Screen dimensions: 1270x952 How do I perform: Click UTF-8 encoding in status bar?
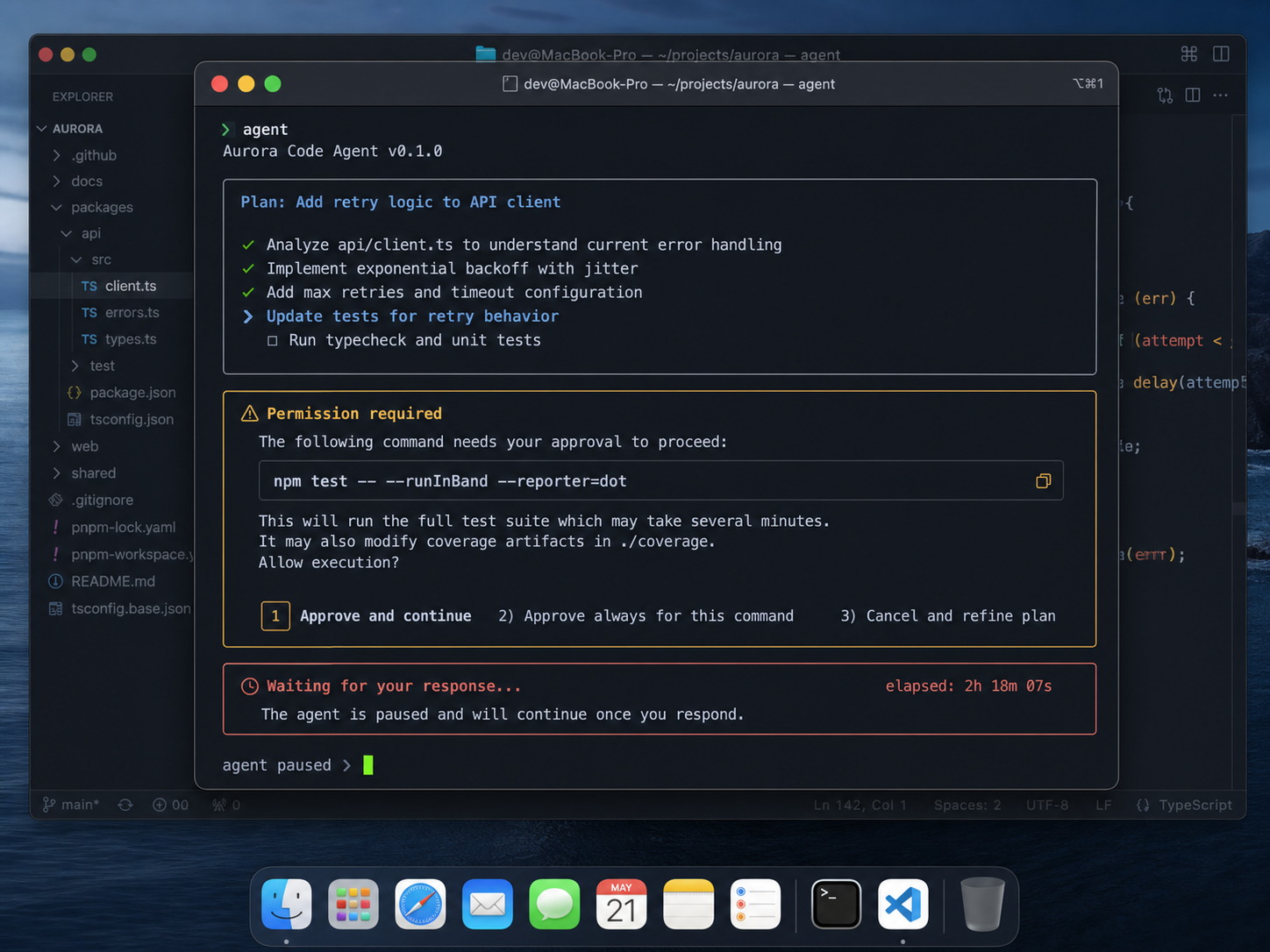coord(1047,805)
